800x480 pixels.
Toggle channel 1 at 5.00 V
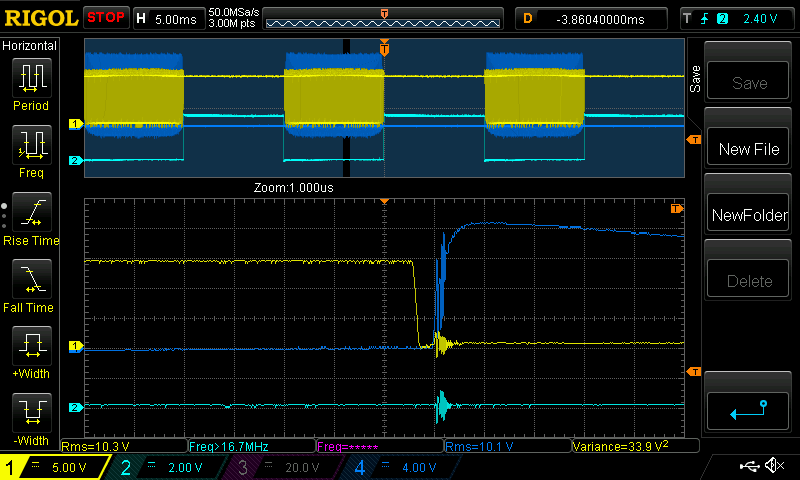tap(55, 467)
